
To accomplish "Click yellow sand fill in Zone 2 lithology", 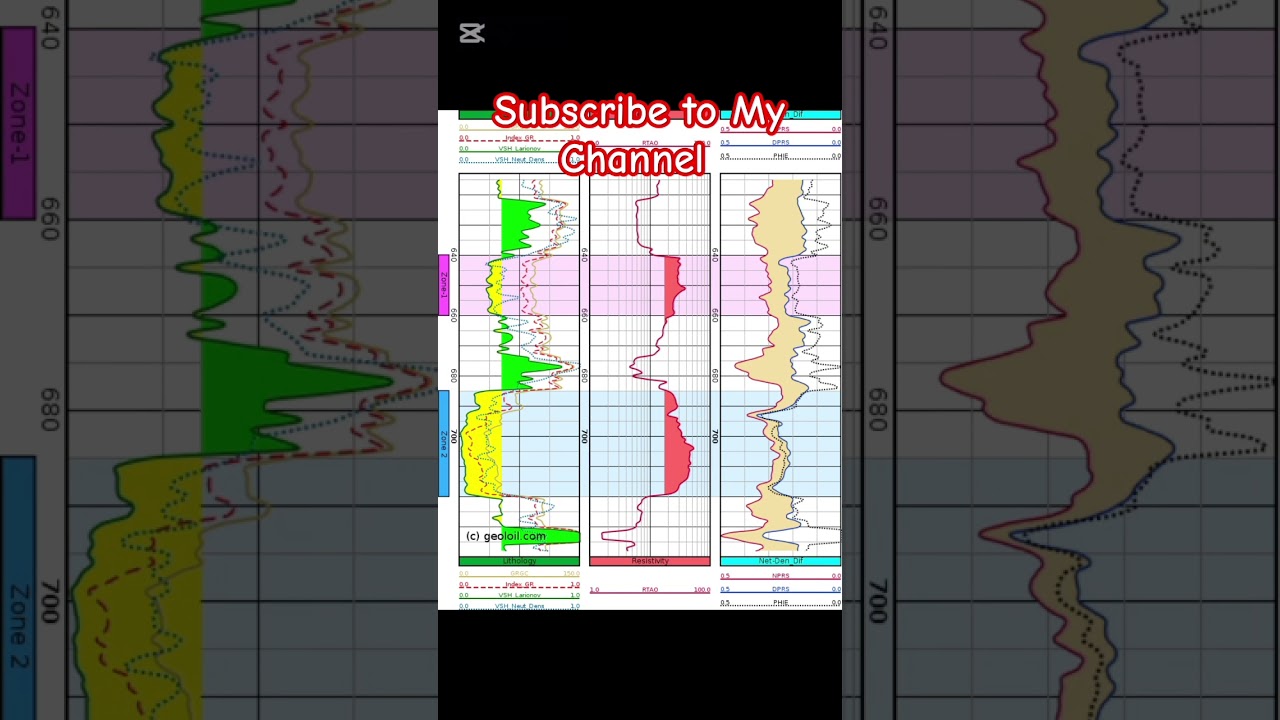I will tap(482, 445).
